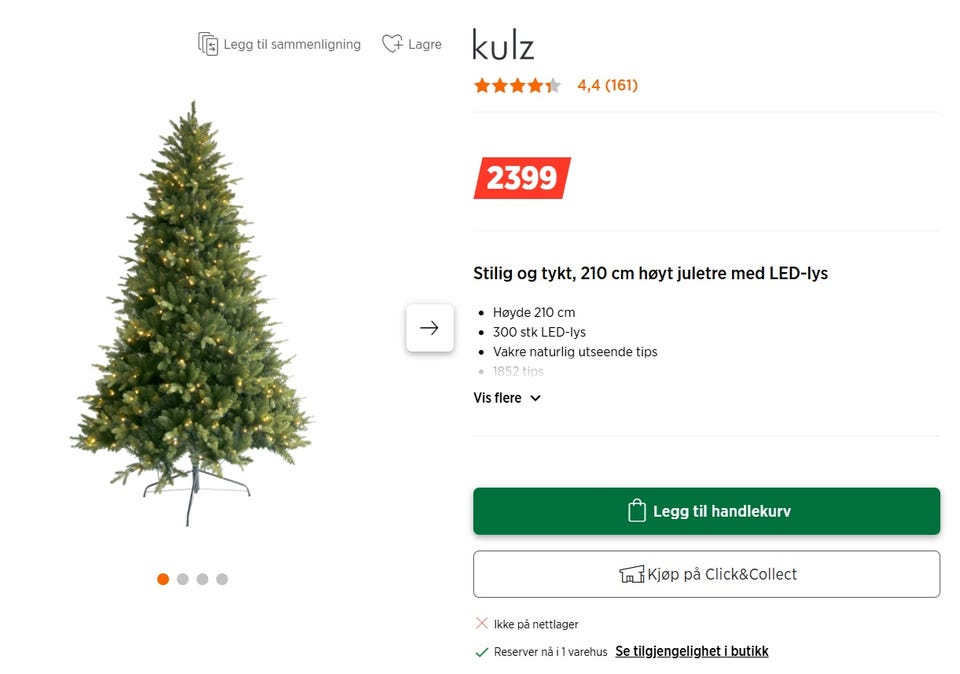Select the second carousel dot

pyautogui.click(x=182, y=579)
